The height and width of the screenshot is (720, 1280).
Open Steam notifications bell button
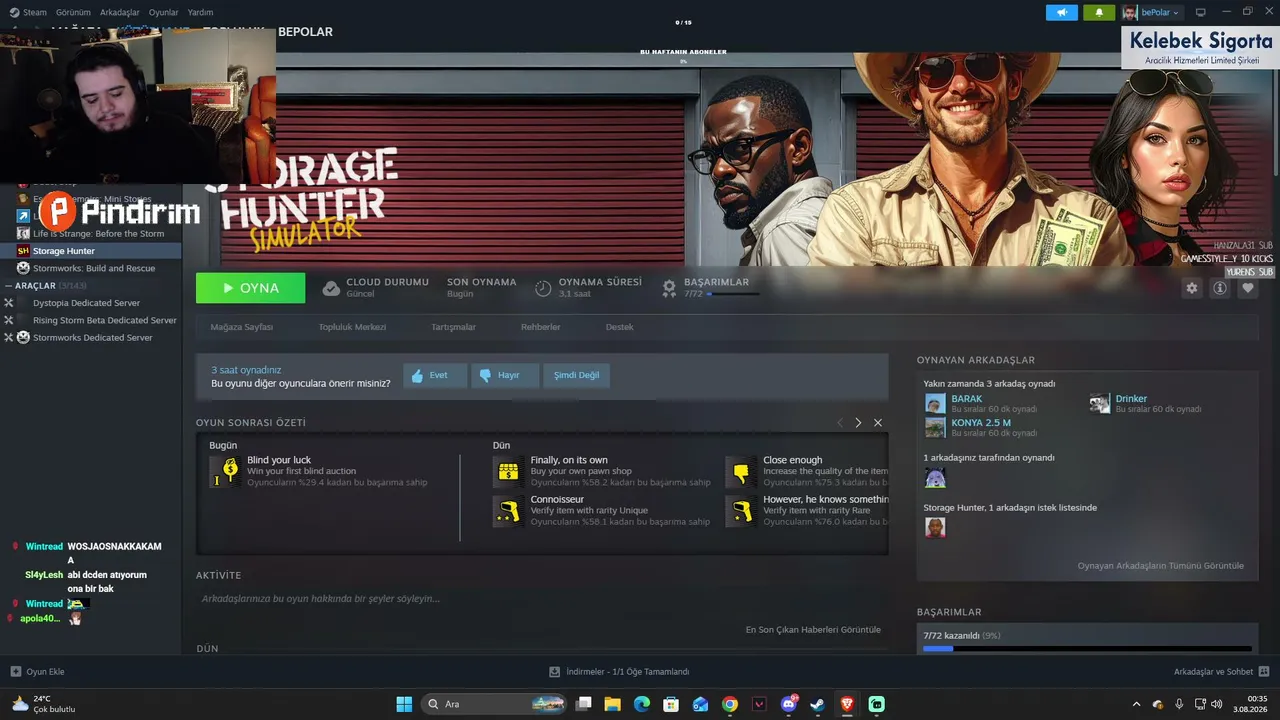pos(1099,12)
